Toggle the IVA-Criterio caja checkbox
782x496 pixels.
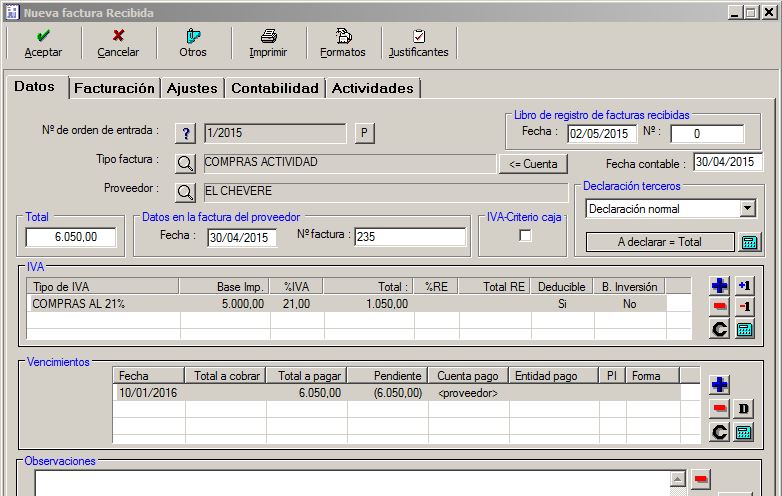525,235
